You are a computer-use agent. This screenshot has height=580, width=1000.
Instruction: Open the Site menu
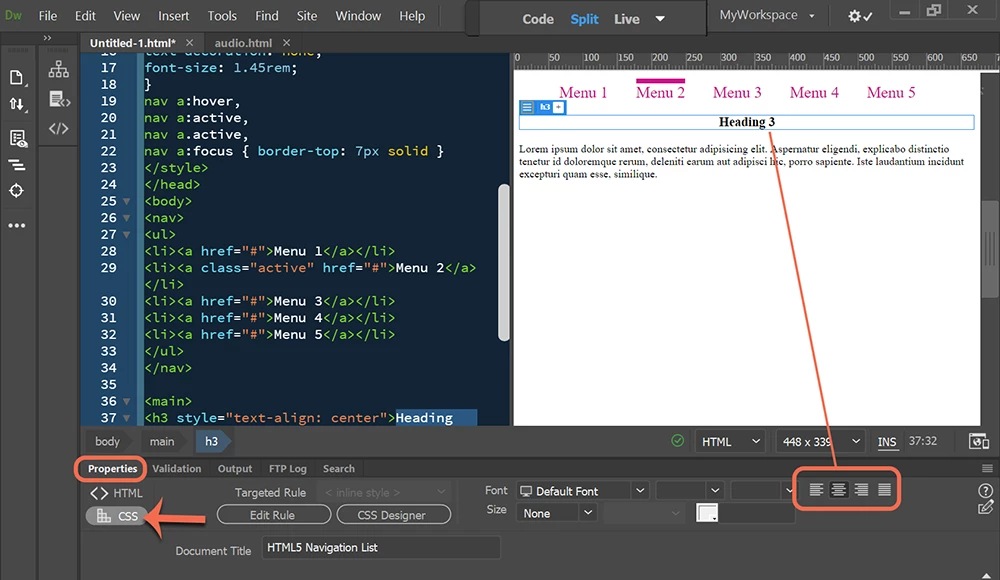tap(307, 16)
